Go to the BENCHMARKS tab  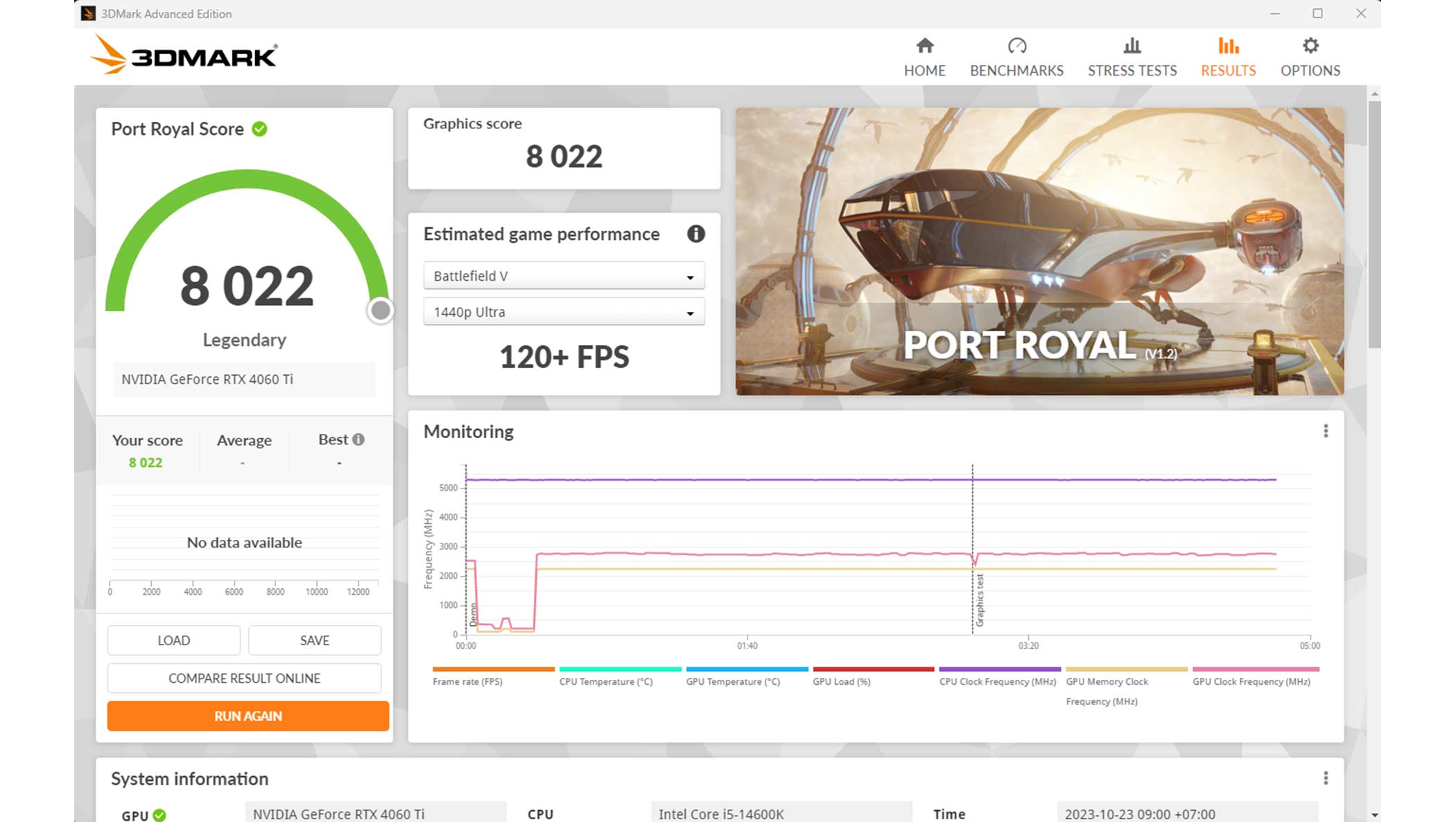tap(1016, 57)
